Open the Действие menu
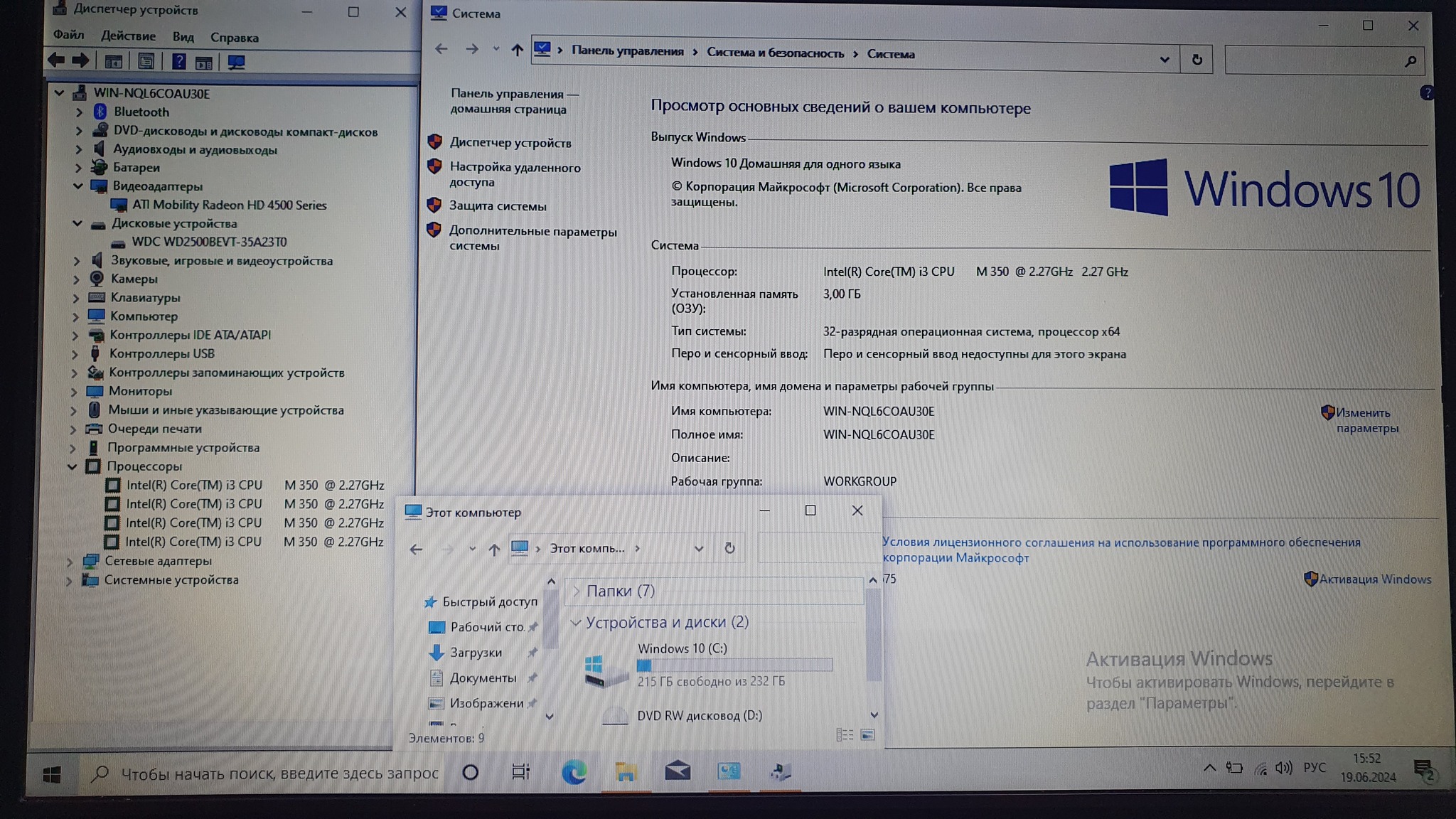Viewport: 1456px width, 819px height. pyautogui.click(x=128, y=36)
